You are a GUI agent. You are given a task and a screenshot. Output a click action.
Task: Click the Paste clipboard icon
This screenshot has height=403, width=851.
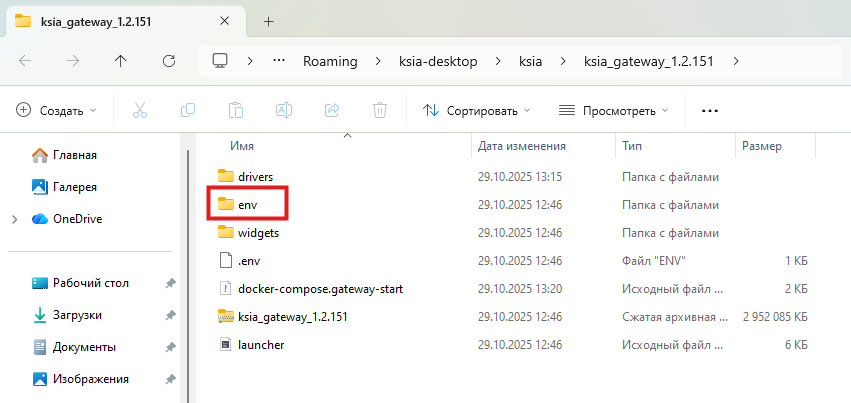pos(236,110)
